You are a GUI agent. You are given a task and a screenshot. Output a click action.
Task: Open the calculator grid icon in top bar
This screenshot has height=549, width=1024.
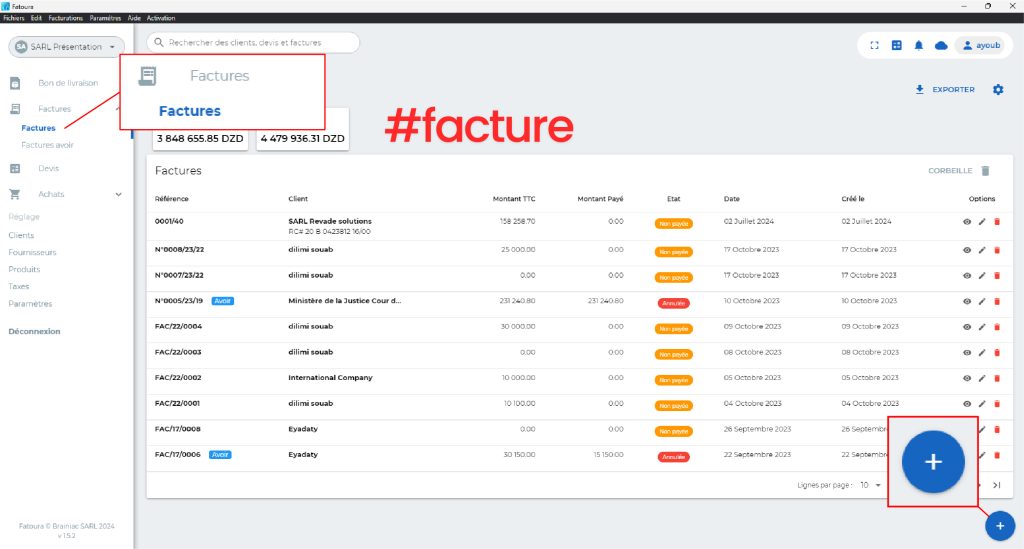pos(897,46)
